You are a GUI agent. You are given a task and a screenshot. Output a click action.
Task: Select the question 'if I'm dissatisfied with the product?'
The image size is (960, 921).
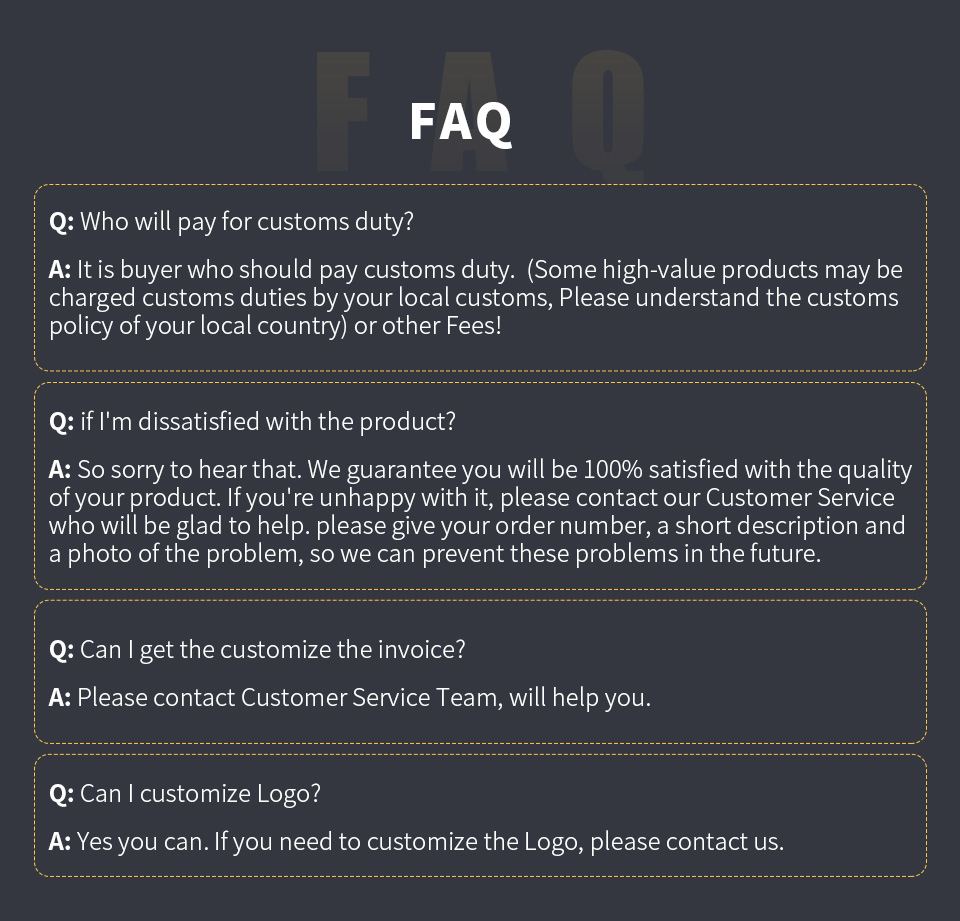[252, 421]
